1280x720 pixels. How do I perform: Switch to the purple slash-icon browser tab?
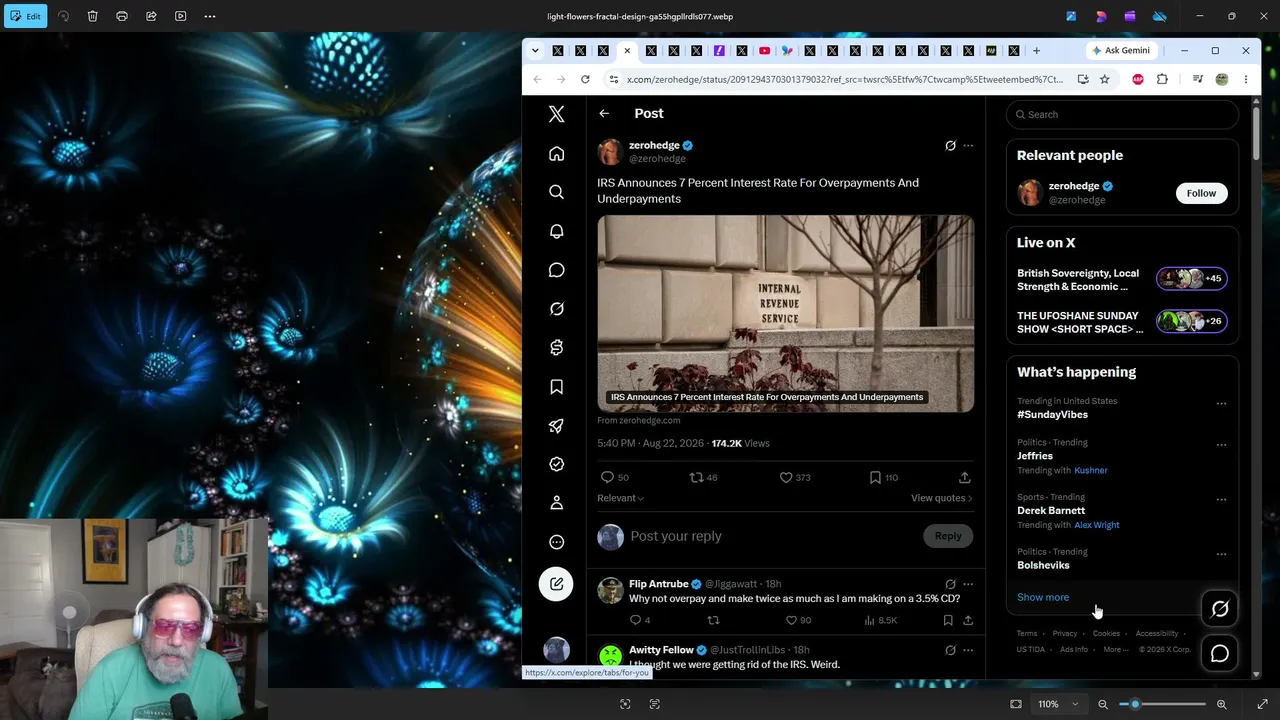719,51
